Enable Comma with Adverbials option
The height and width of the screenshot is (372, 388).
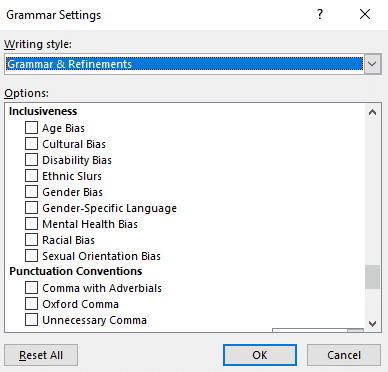[31, 288]
